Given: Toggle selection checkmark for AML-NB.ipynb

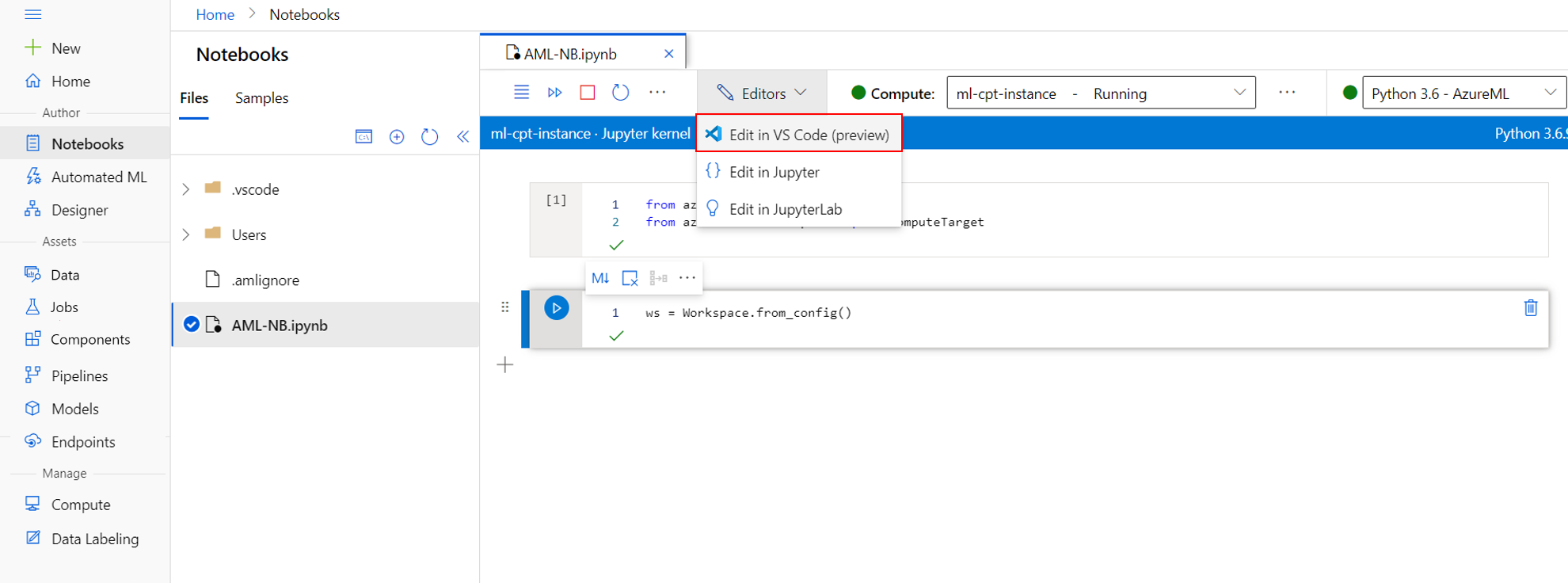Looking at the screenshot, I should tap(191, 324).
